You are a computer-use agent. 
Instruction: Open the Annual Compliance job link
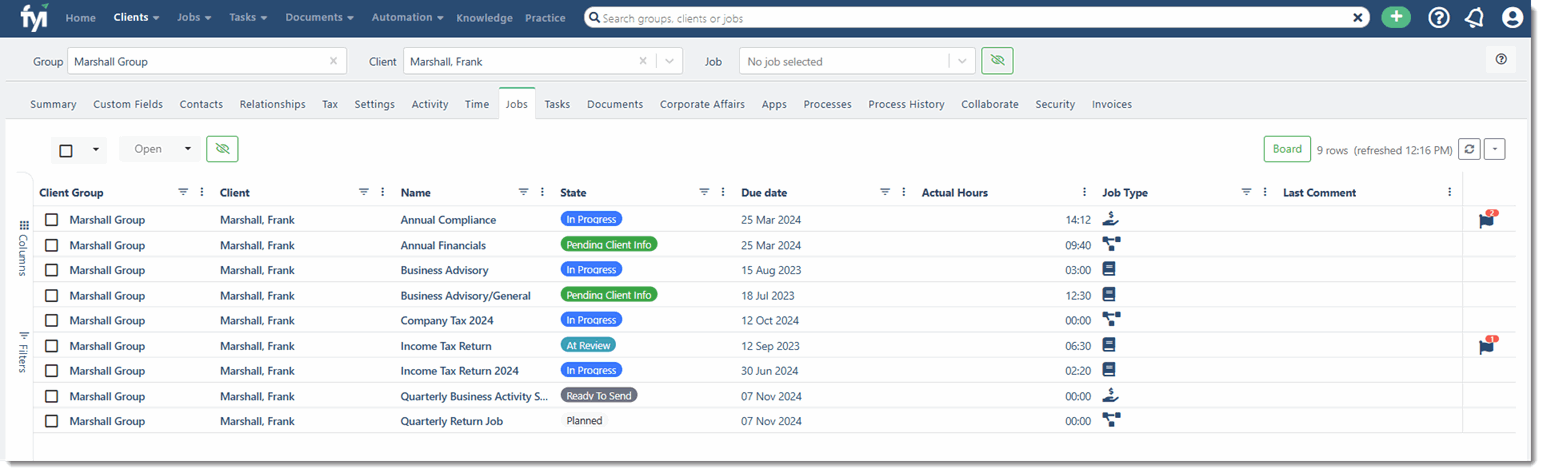point(448,220)
